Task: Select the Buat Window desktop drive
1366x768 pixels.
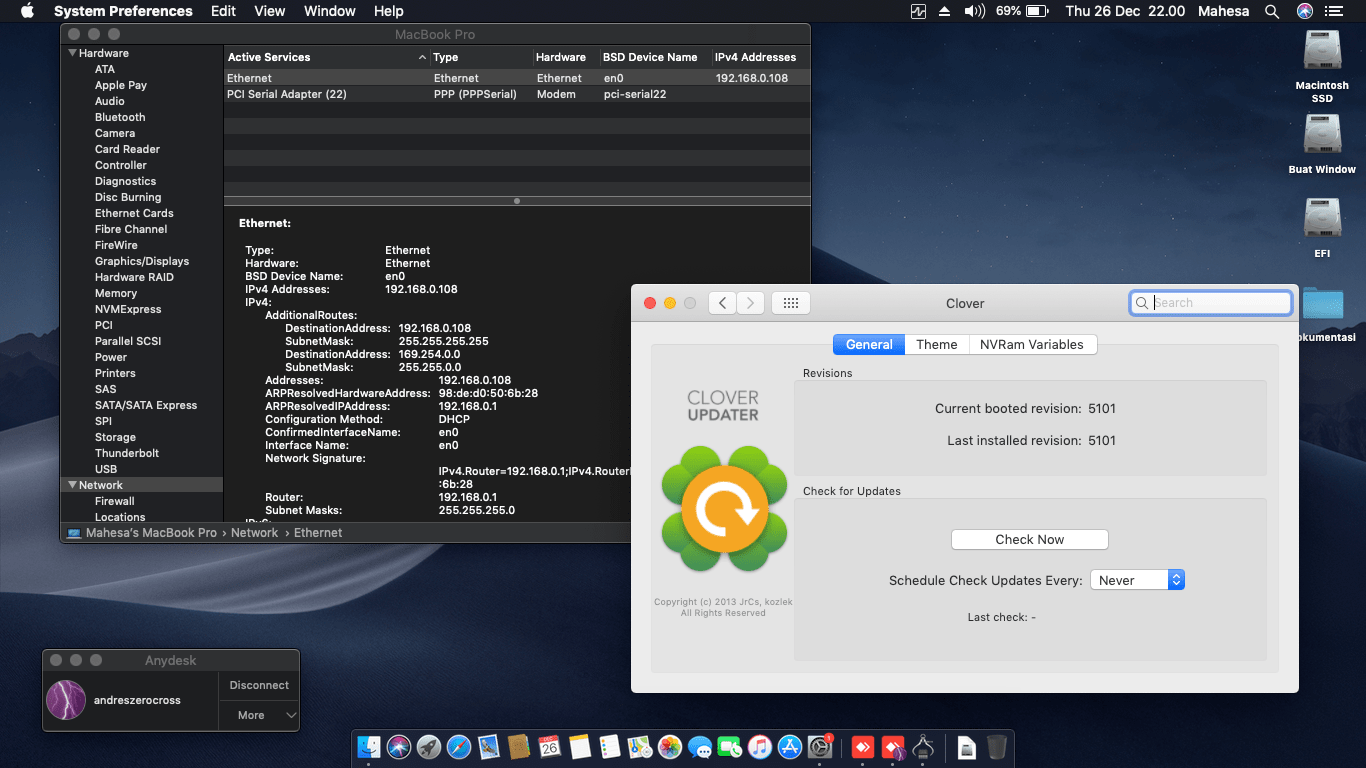Action: coord(1322,144)
